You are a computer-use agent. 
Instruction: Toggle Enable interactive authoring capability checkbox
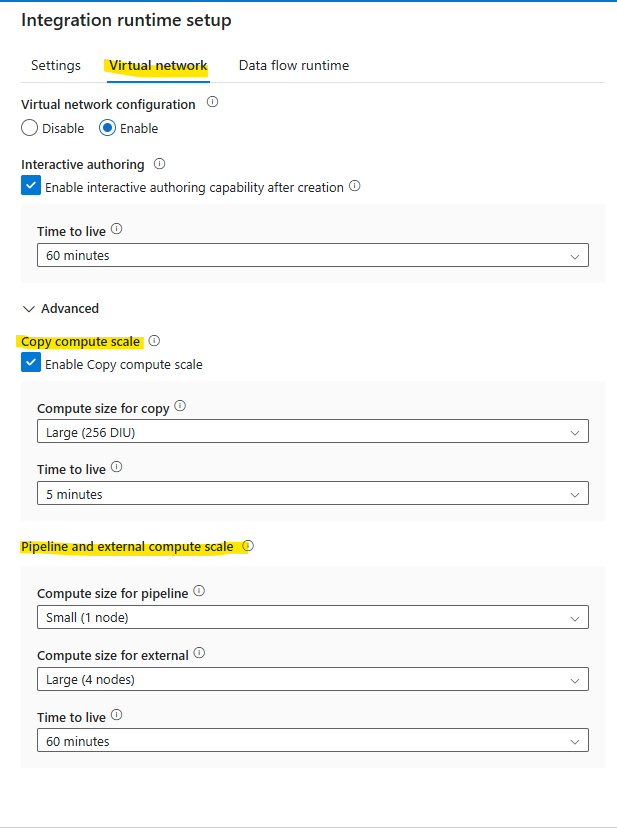coord(31,186)
